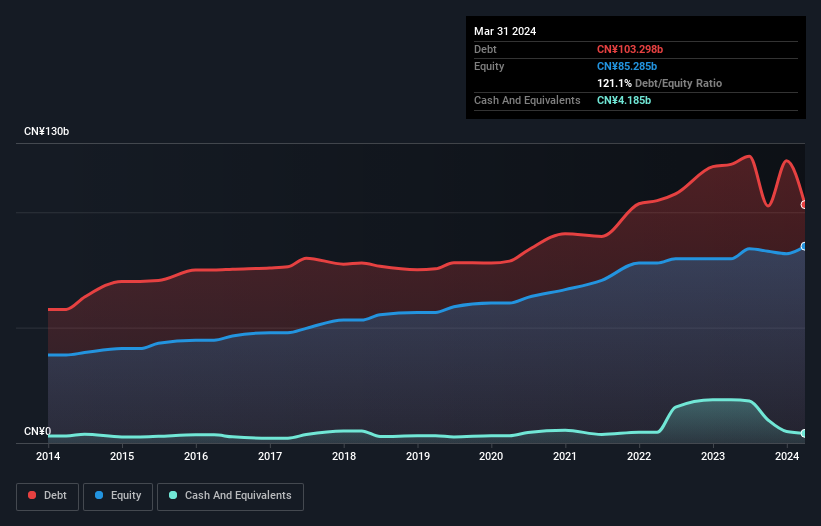Click the 2019 x-axis label
Screen dimensions: 821x526
pyautogui.click(x=418, y=456)
